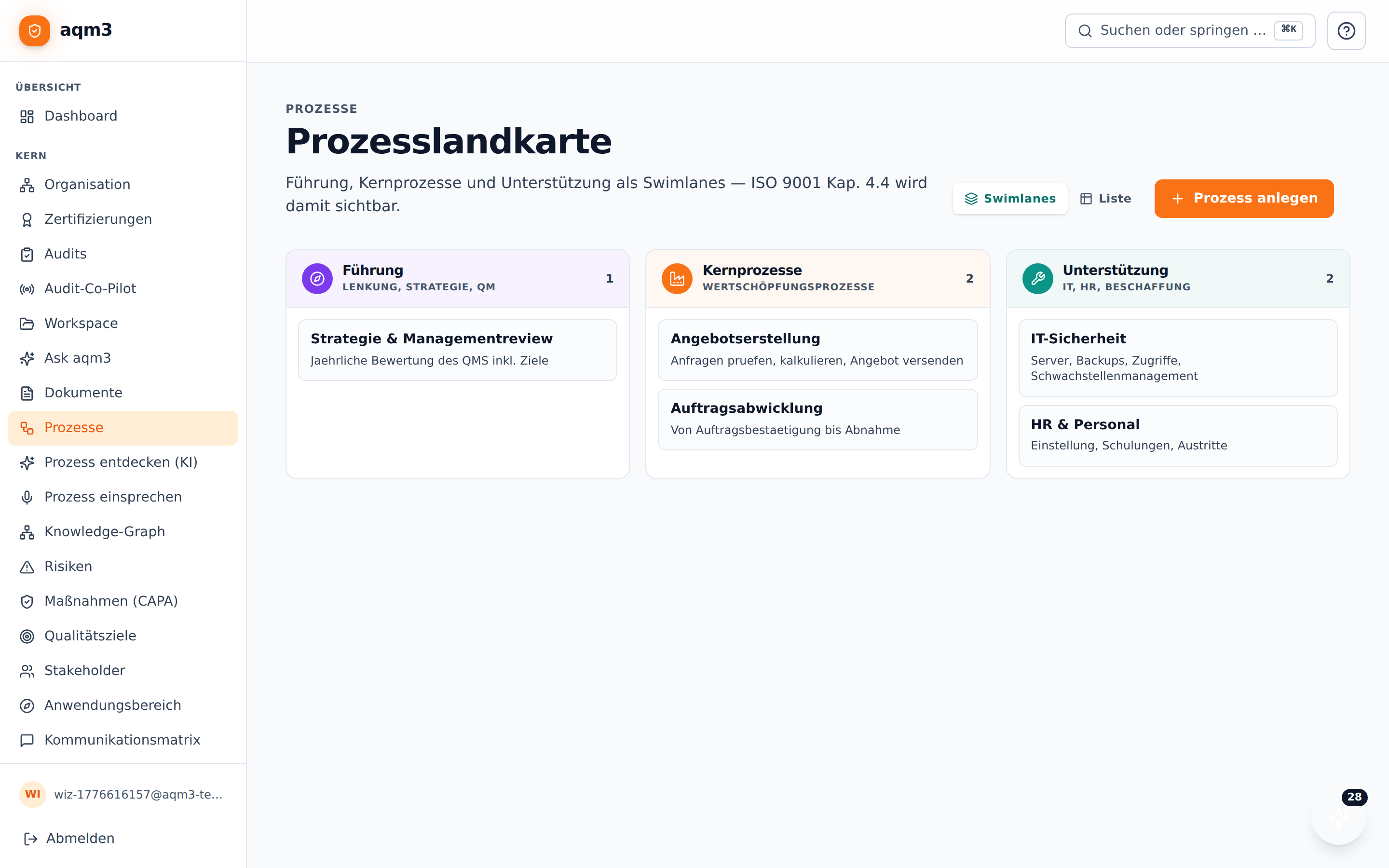Image resolution: width=1389 pixels, height=868 pixels.
Task: Click the Unterstützung lane header title
Action: pos(1115,271)
